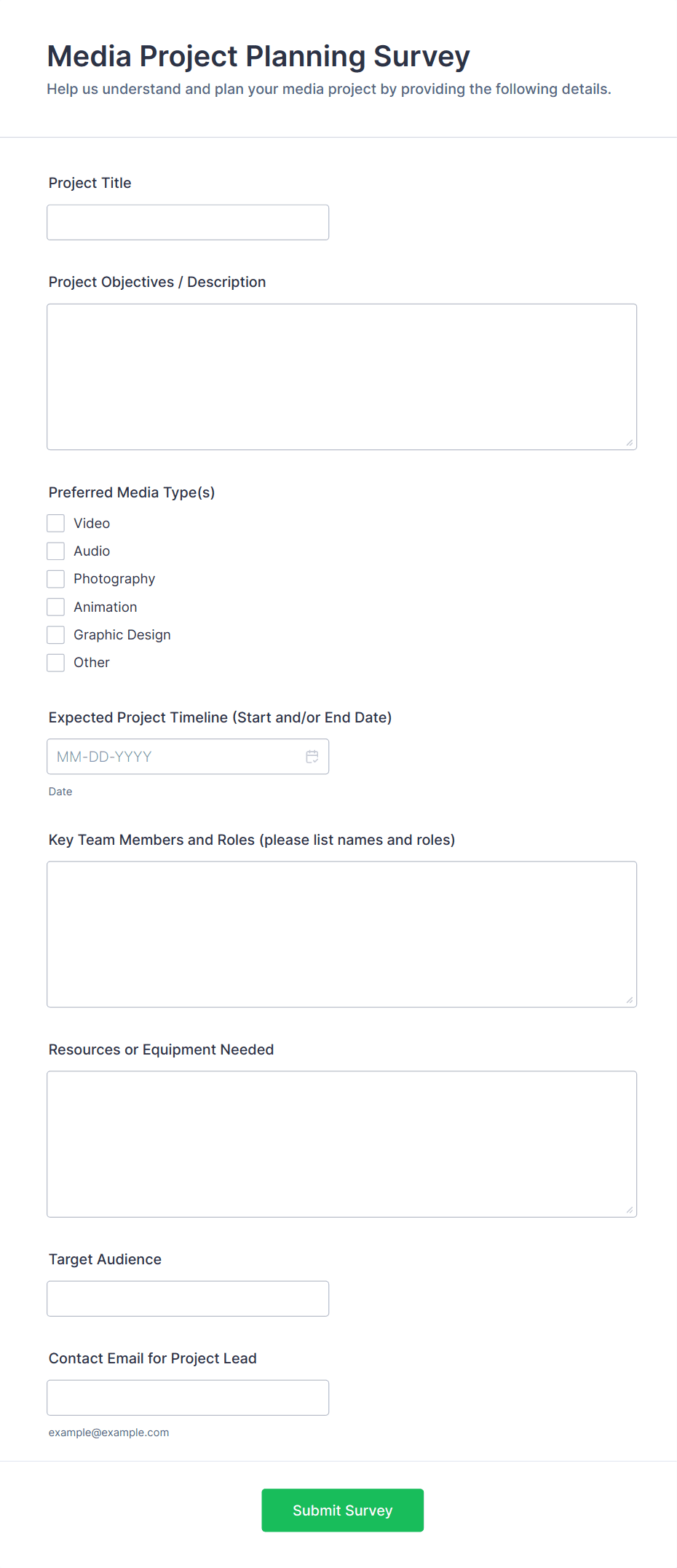Focus the Project Objectives description textarea
This screenshot has width=677, height=1568.
(x=341, y=377)
